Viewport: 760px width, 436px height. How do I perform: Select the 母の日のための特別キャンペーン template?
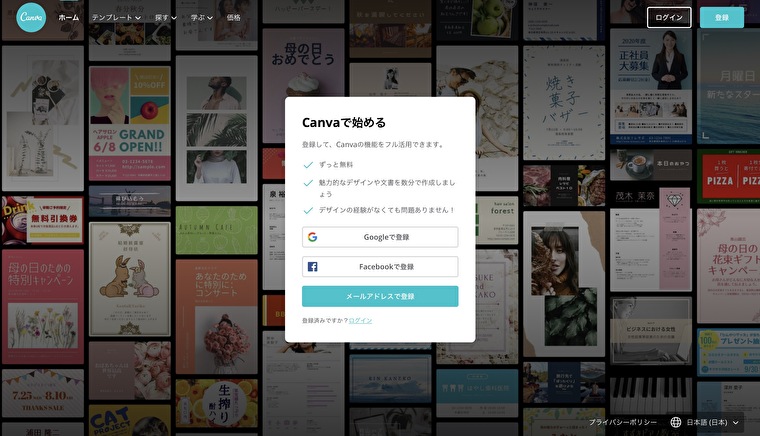pyautogui.click(x=43, y=307)
